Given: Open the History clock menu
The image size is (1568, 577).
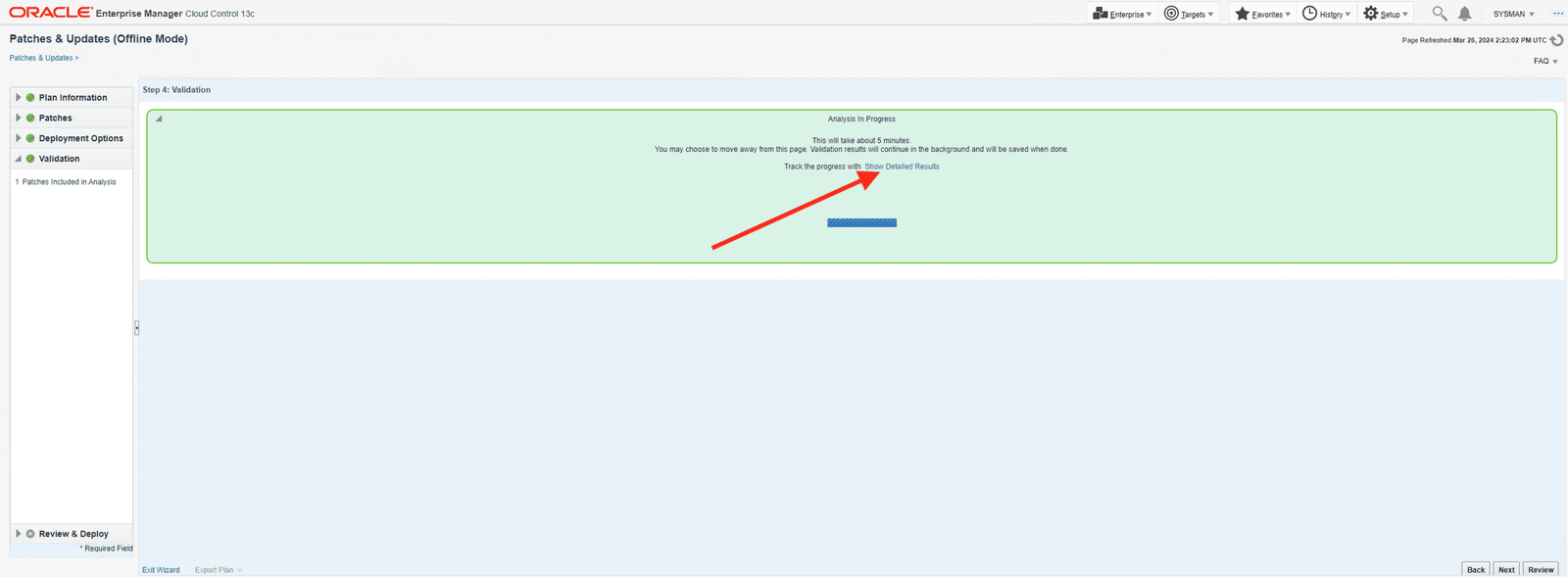Looking at the screenshot, I should [1326, 14].
